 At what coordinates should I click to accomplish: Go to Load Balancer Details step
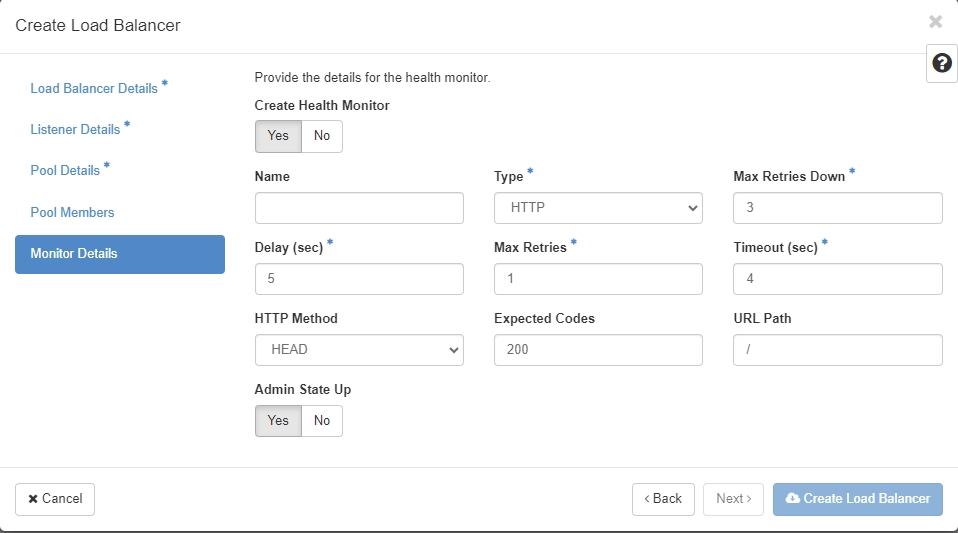tap(94, 88)
